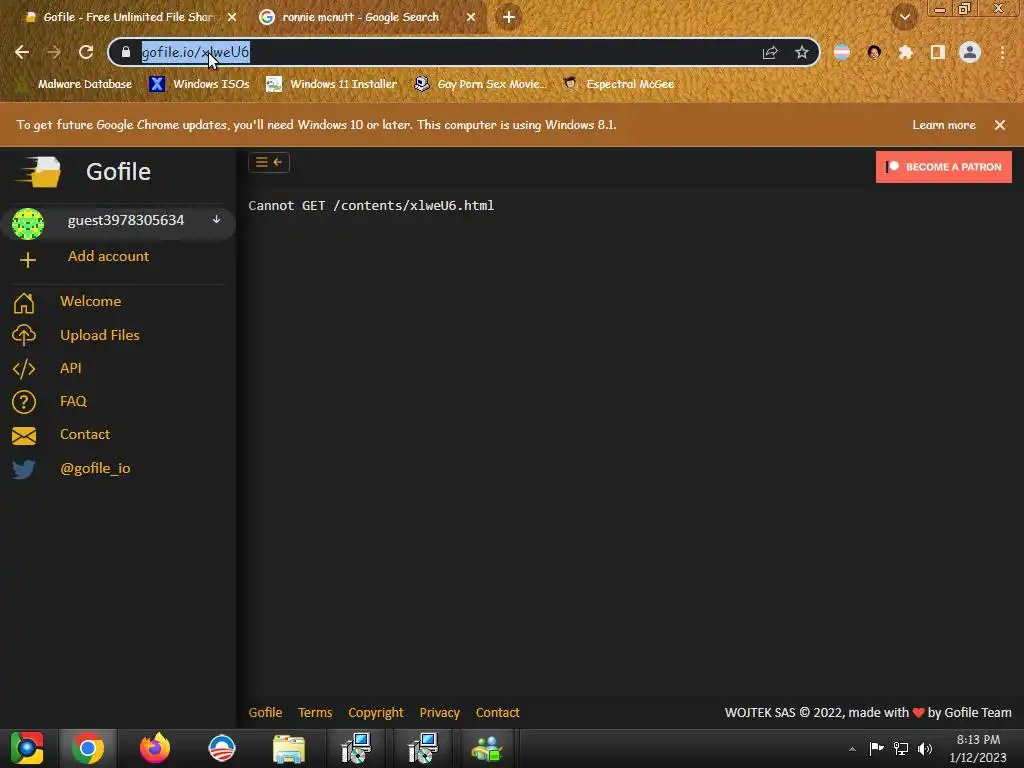This screenshot has width=1024, height=768.
Task: Click the plus icon beside Add account
Action: click(27, 260)
